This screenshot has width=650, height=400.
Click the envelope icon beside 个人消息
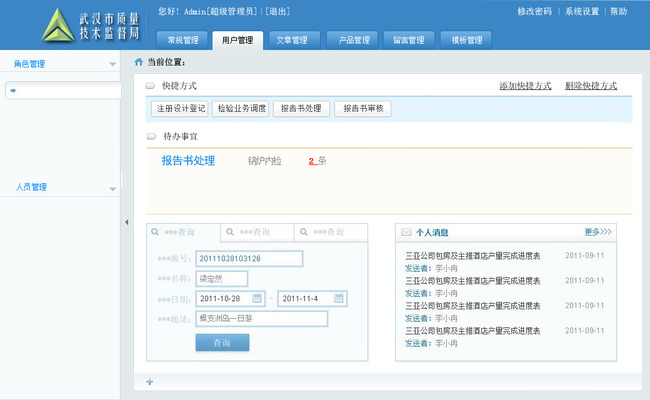point(406,232)
